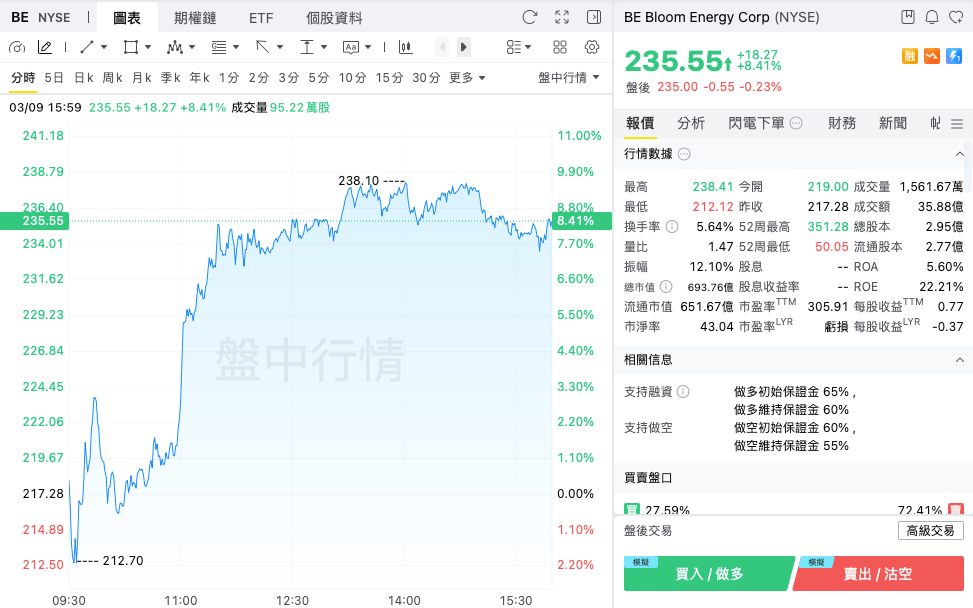This screenshot has width=973, height=608.
Task: Click the play forward arrow button
Action: [x=464, y=47]
